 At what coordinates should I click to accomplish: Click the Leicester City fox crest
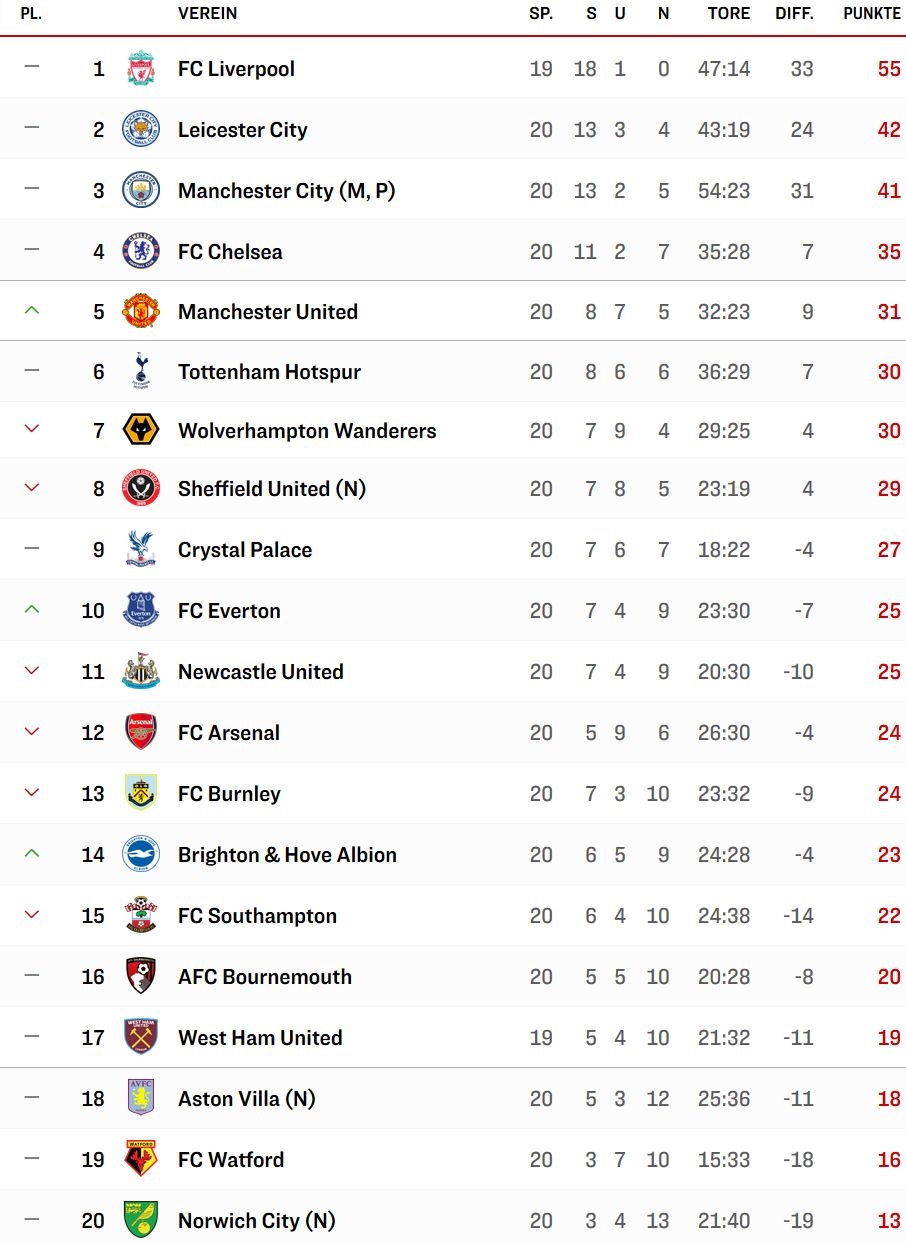point(141,130)
